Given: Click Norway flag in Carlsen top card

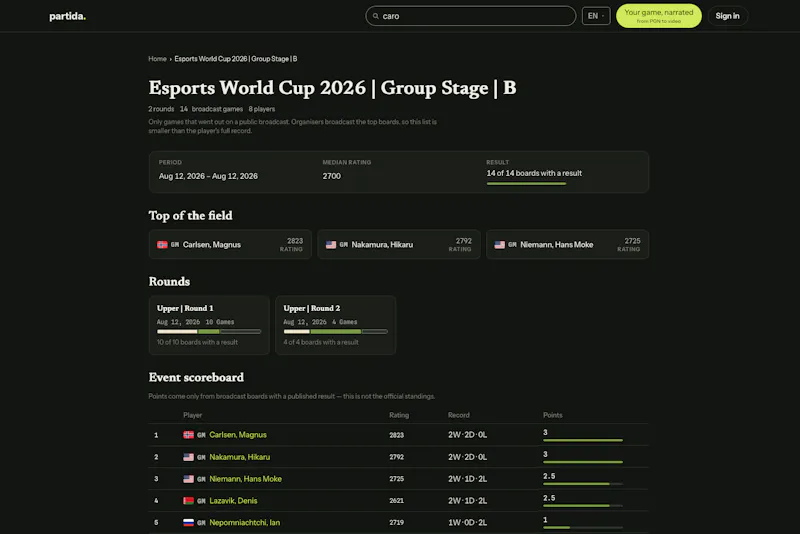Looking at the screenshot, I should point(162,245).
